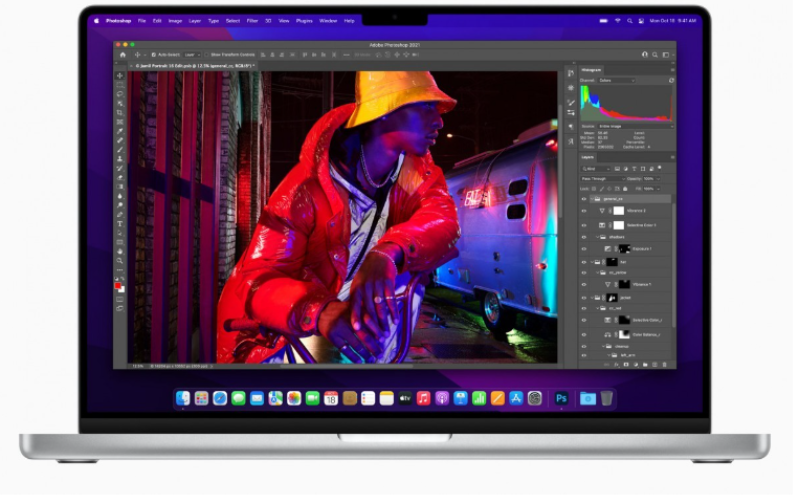The height and width of the screenshot is (500, 799).
Task: Select the Crop tool
Action: click(120, 113)
